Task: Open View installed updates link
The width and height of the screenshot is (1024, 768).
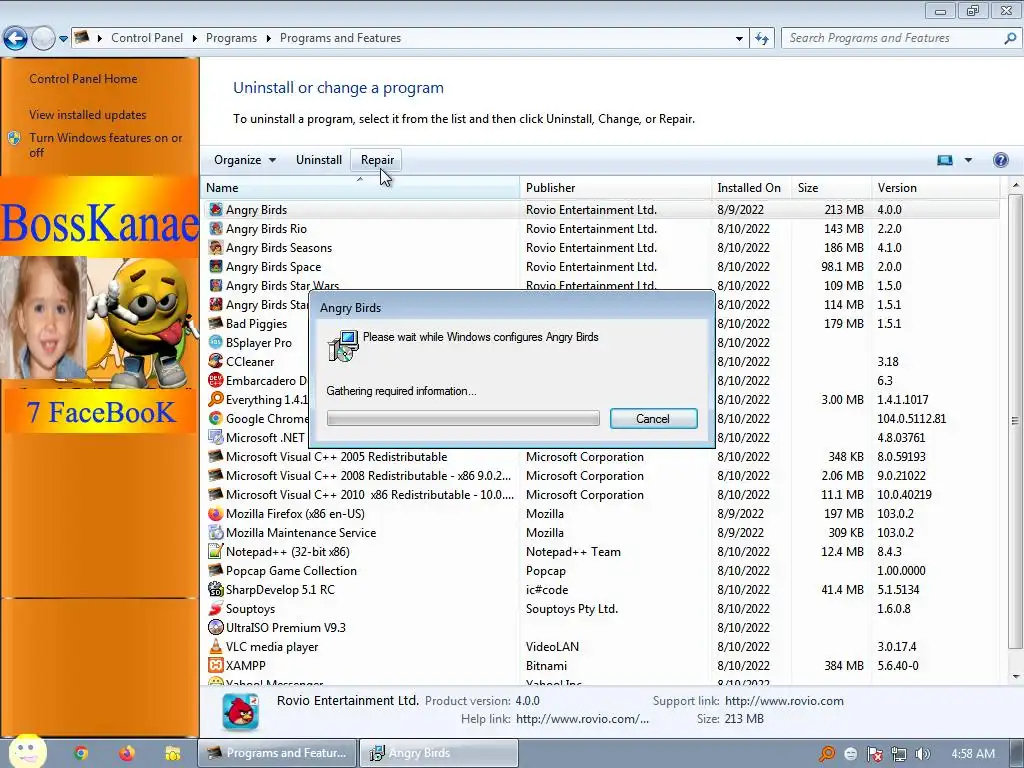Action: [88, 115]
